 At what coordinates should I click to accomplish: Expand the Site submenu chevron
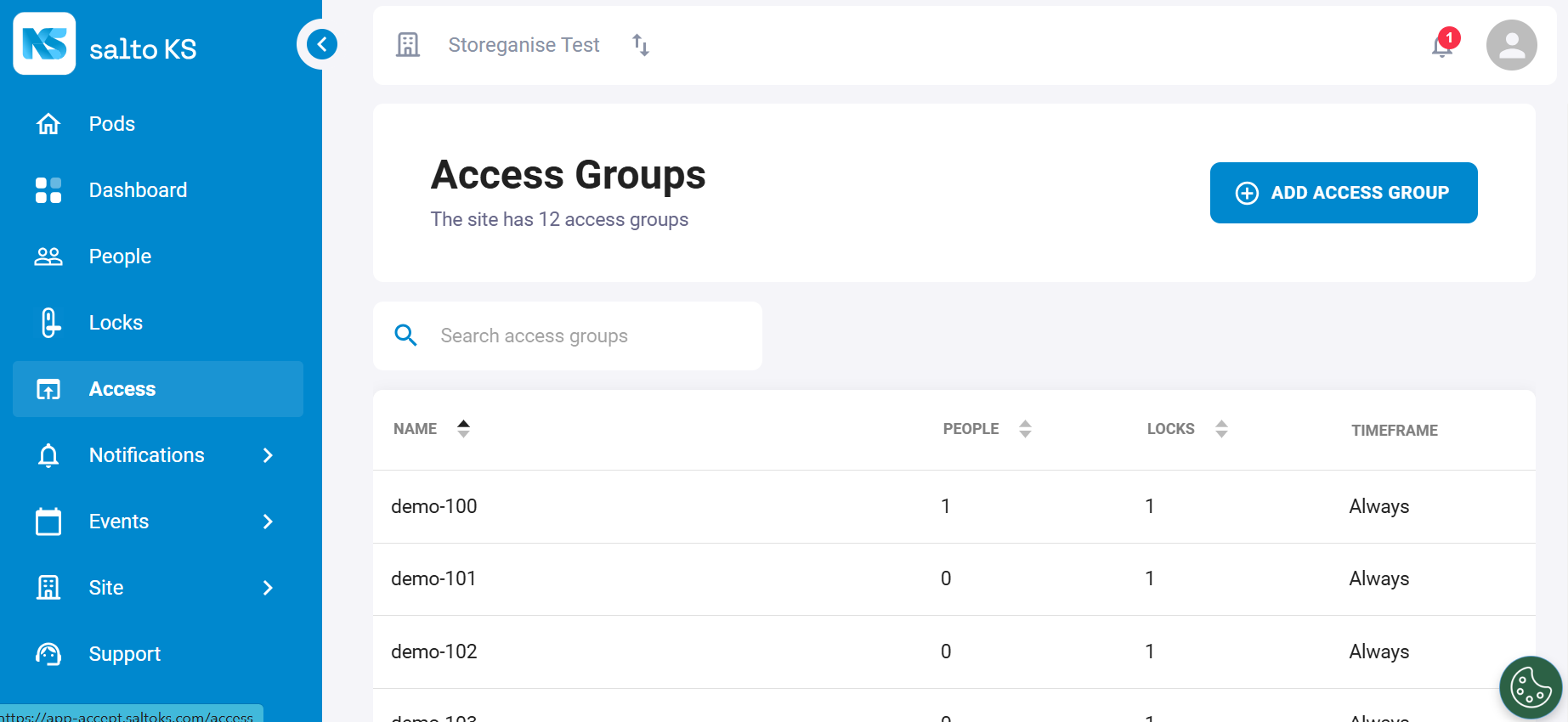pos(268,588)
